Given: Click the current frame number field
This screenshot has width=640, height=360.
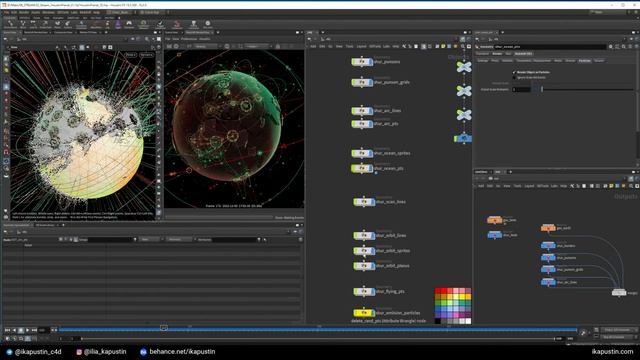Looking at the screenshot, I should [x=43, y=330].
